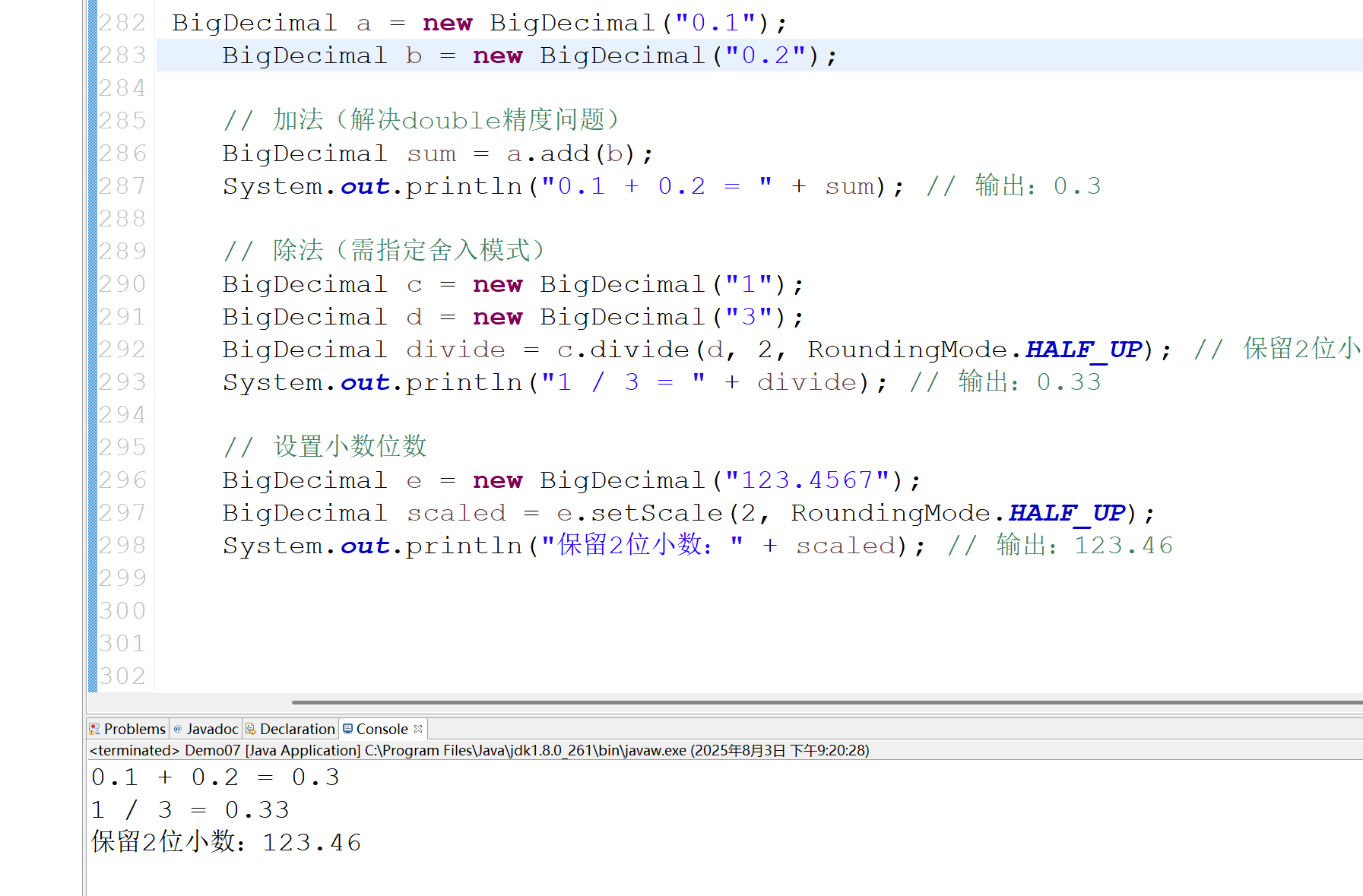1363x896 pixels.
Task: Click the Console view icon
Action: click(x=349, y=728)
